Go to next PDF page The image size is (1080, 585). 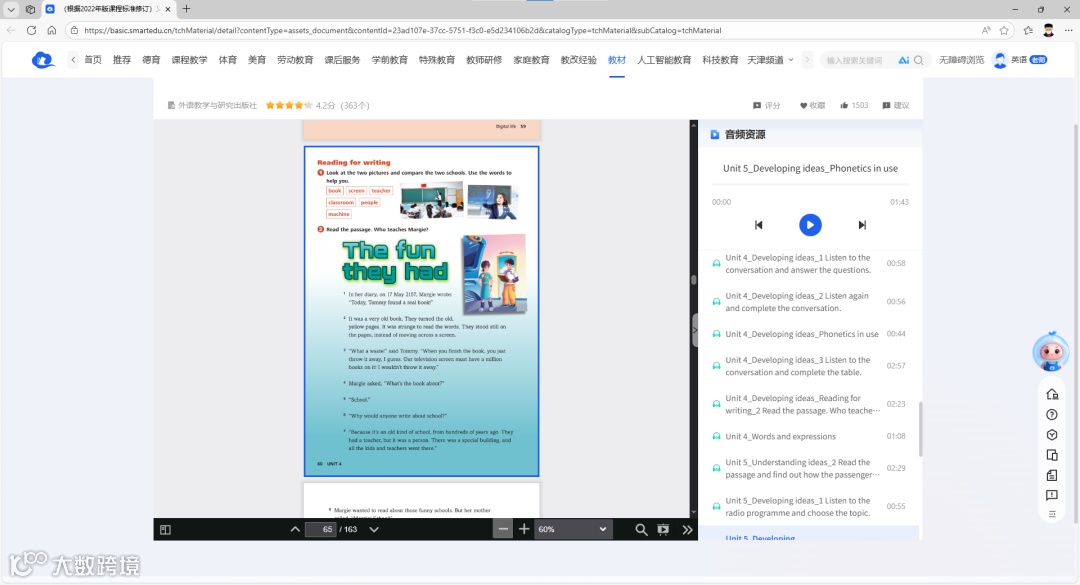374,529
